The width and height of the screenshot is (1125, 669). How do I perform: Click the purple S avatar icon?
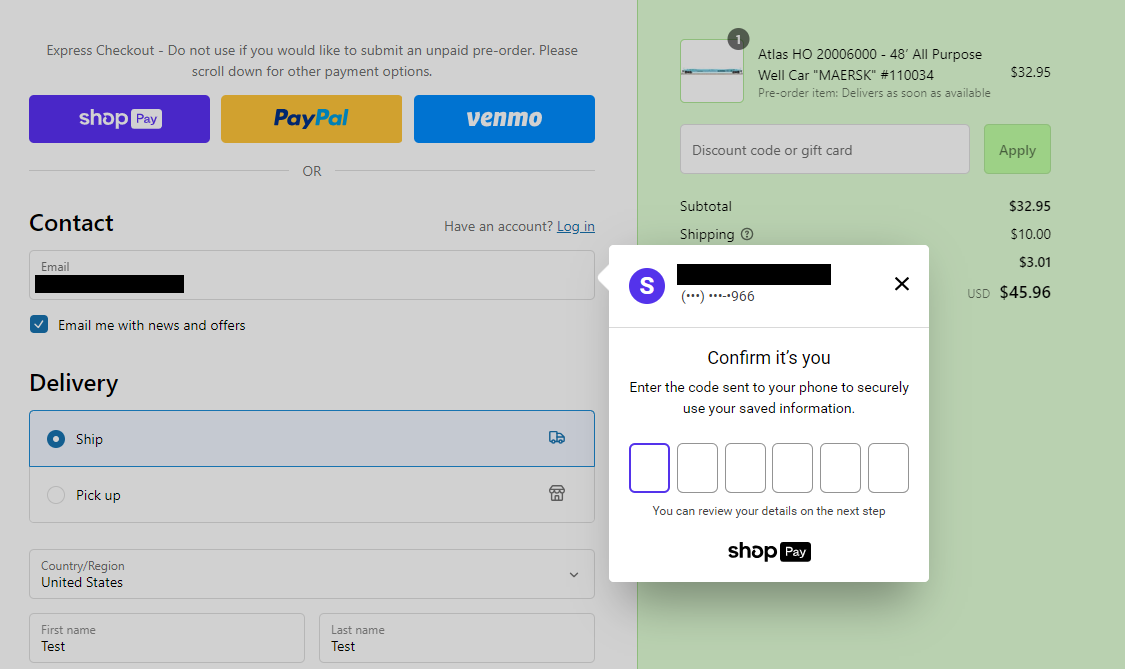[647, 286]
